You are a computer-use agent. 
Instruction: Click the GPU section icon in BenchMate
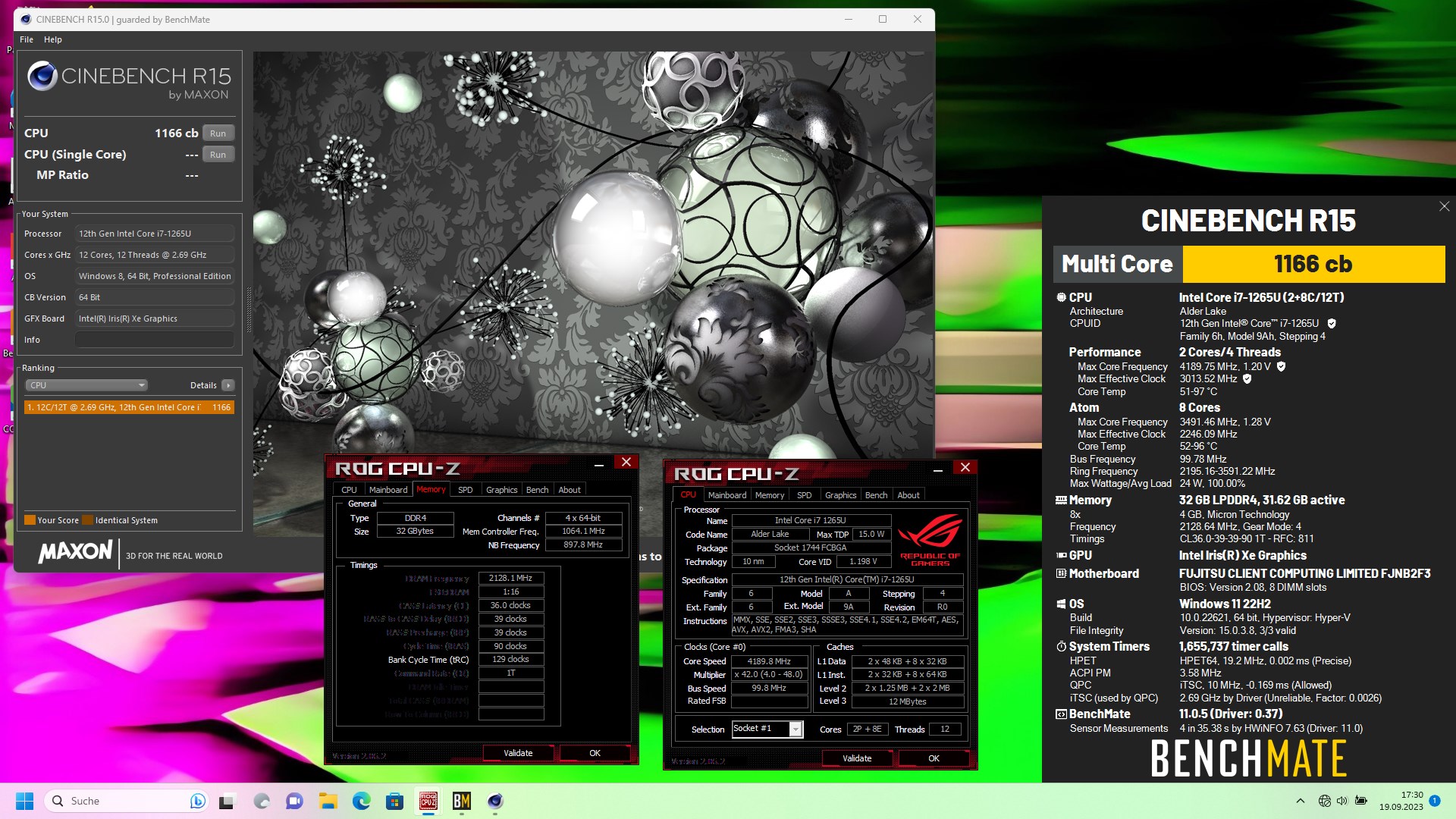click(1061, 556)
